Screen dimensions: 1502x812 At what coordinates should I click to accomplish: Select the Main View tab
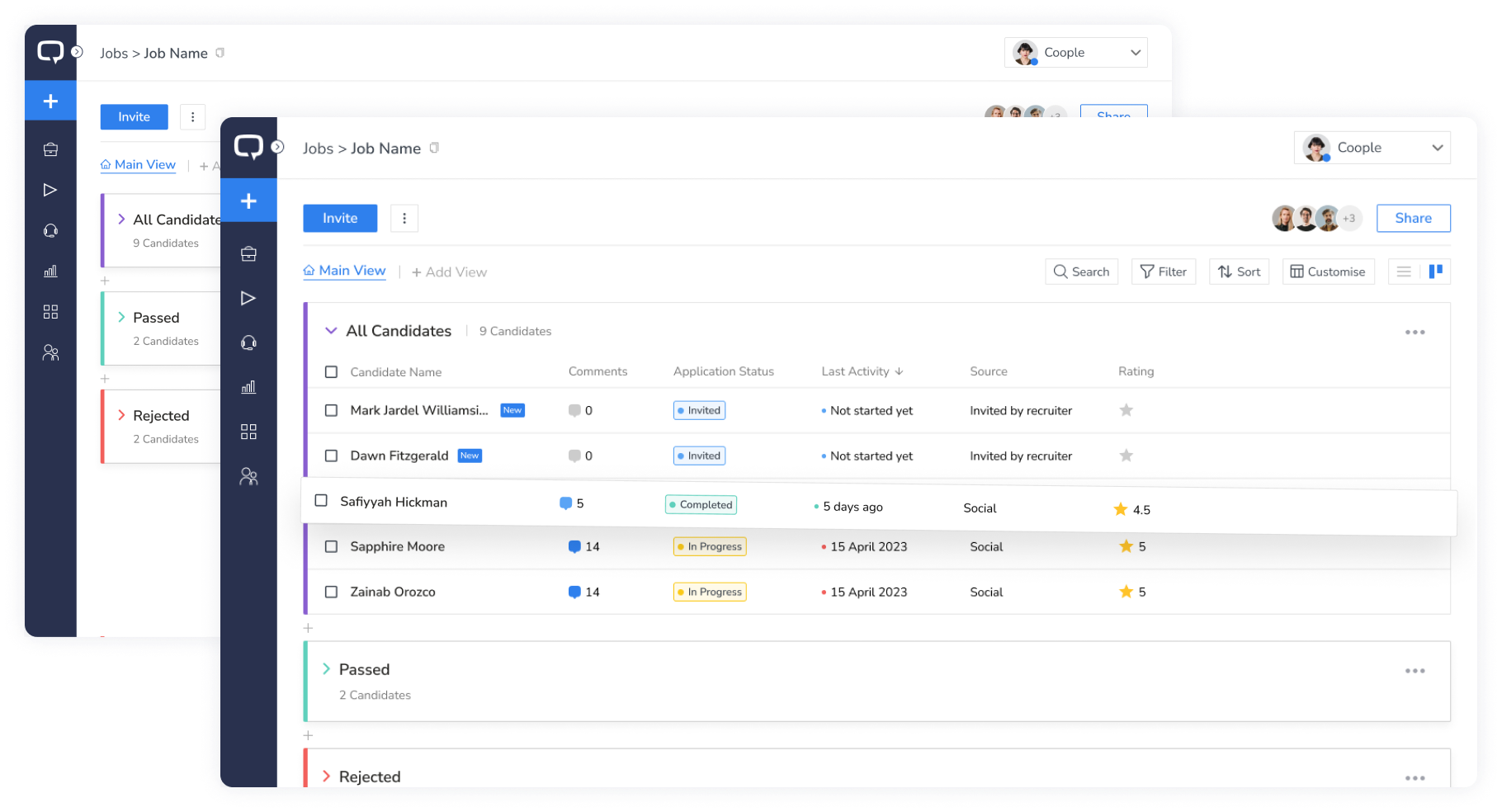coord(345,271)
